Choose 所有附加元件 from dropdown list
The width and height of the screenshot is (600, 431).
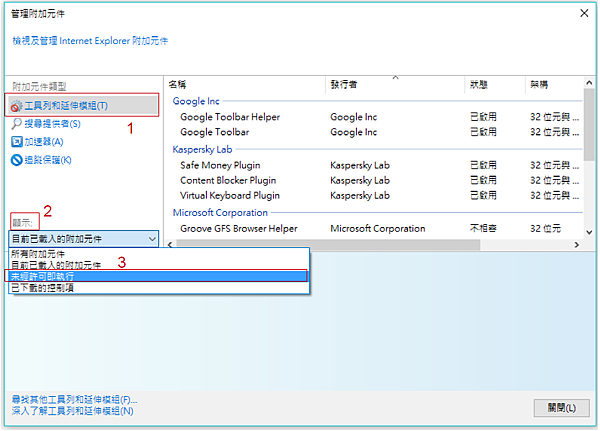coord(159,254)
